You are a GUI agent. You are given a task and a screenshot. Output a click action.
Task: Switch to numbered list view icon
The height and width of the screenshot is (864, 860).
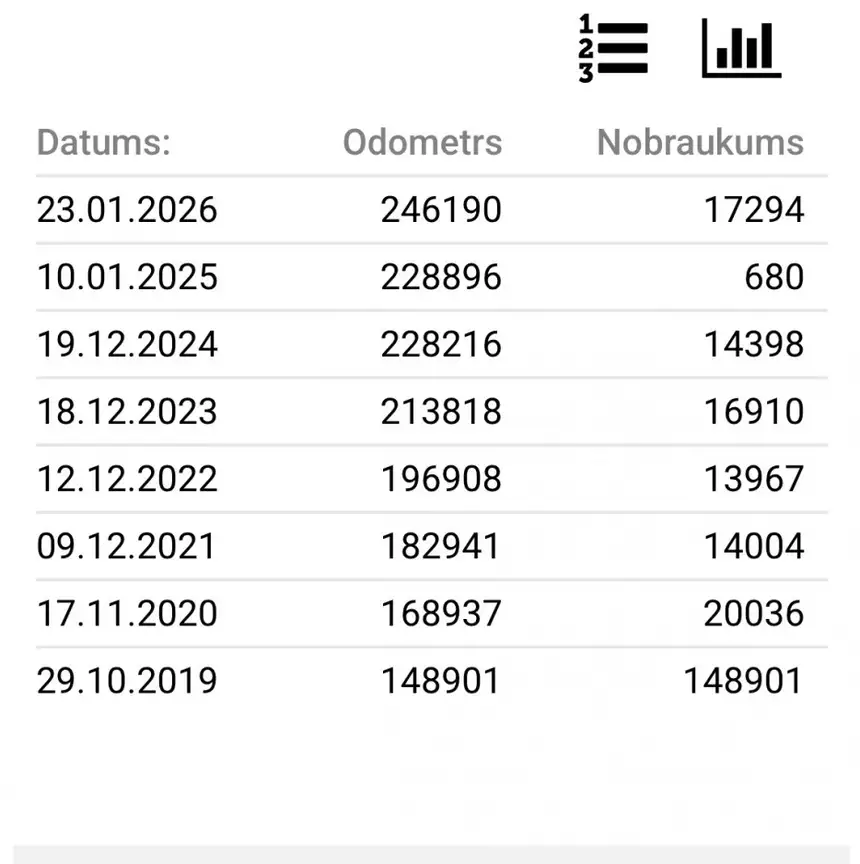(613, 48)
